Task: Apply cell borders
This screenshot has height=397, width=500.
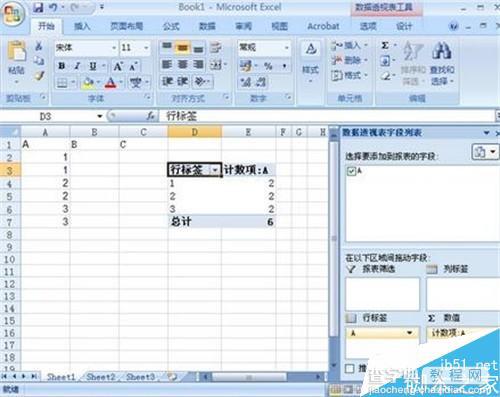Action: point(62,82)
